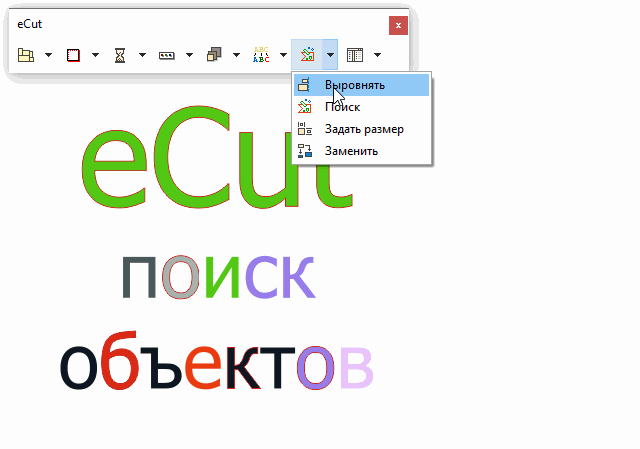Click the search icon next to Поиск
The image size is (640, 449).
(304, 107)
